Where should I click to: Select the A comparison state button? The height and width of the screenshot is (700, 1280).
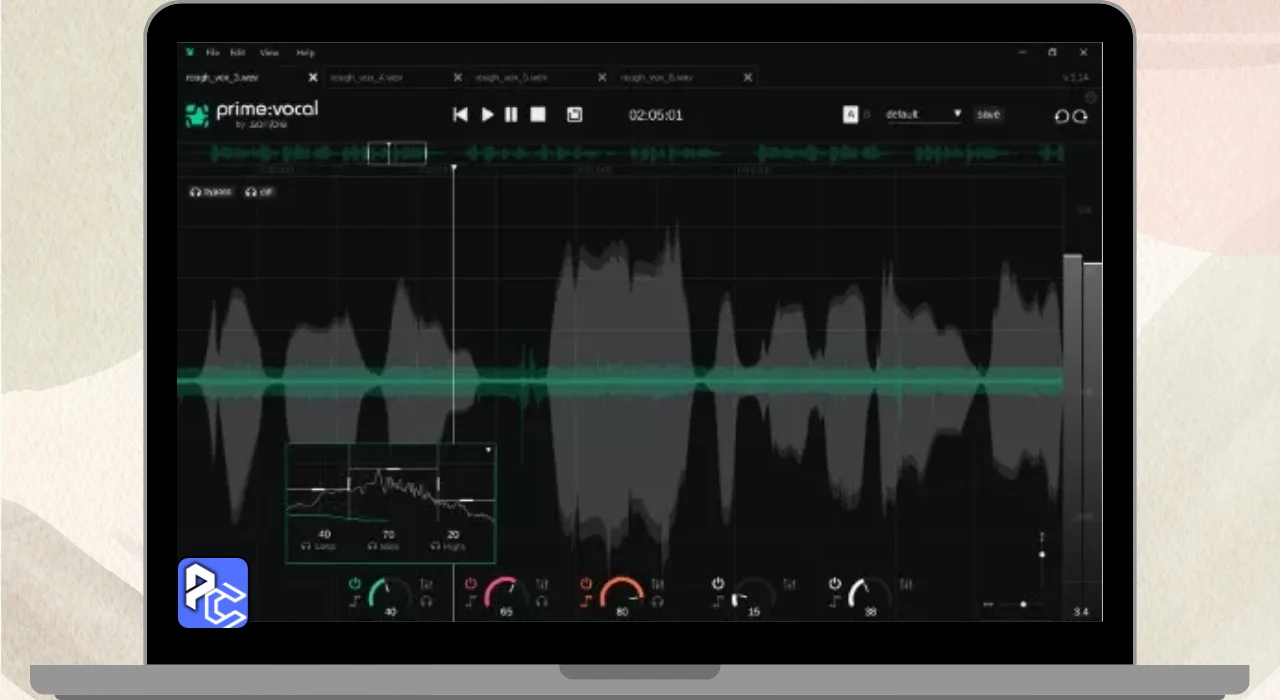[x=850, y=115]
